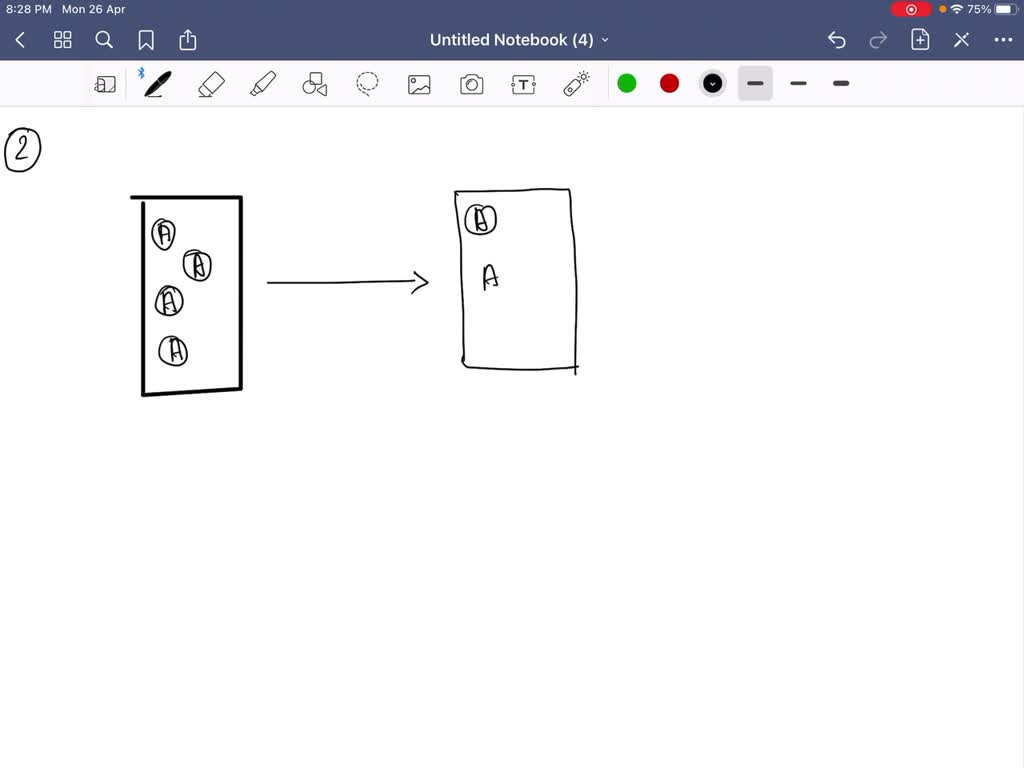1024x768 pixels.
Task: Bookmark the current page
Action: coord(146,40)
